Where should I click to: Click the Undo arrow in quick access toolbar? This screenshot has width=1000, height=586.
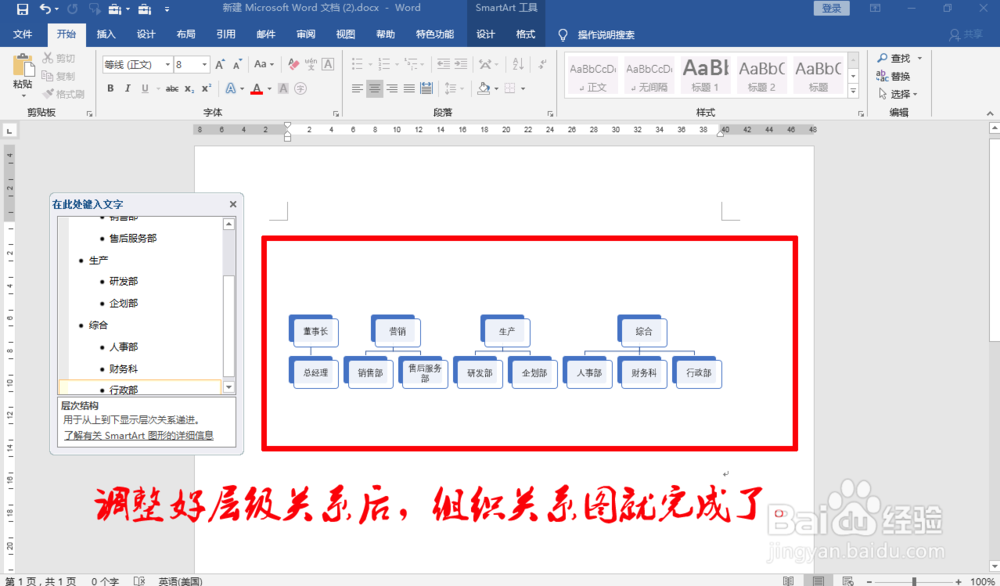[46, 8]
